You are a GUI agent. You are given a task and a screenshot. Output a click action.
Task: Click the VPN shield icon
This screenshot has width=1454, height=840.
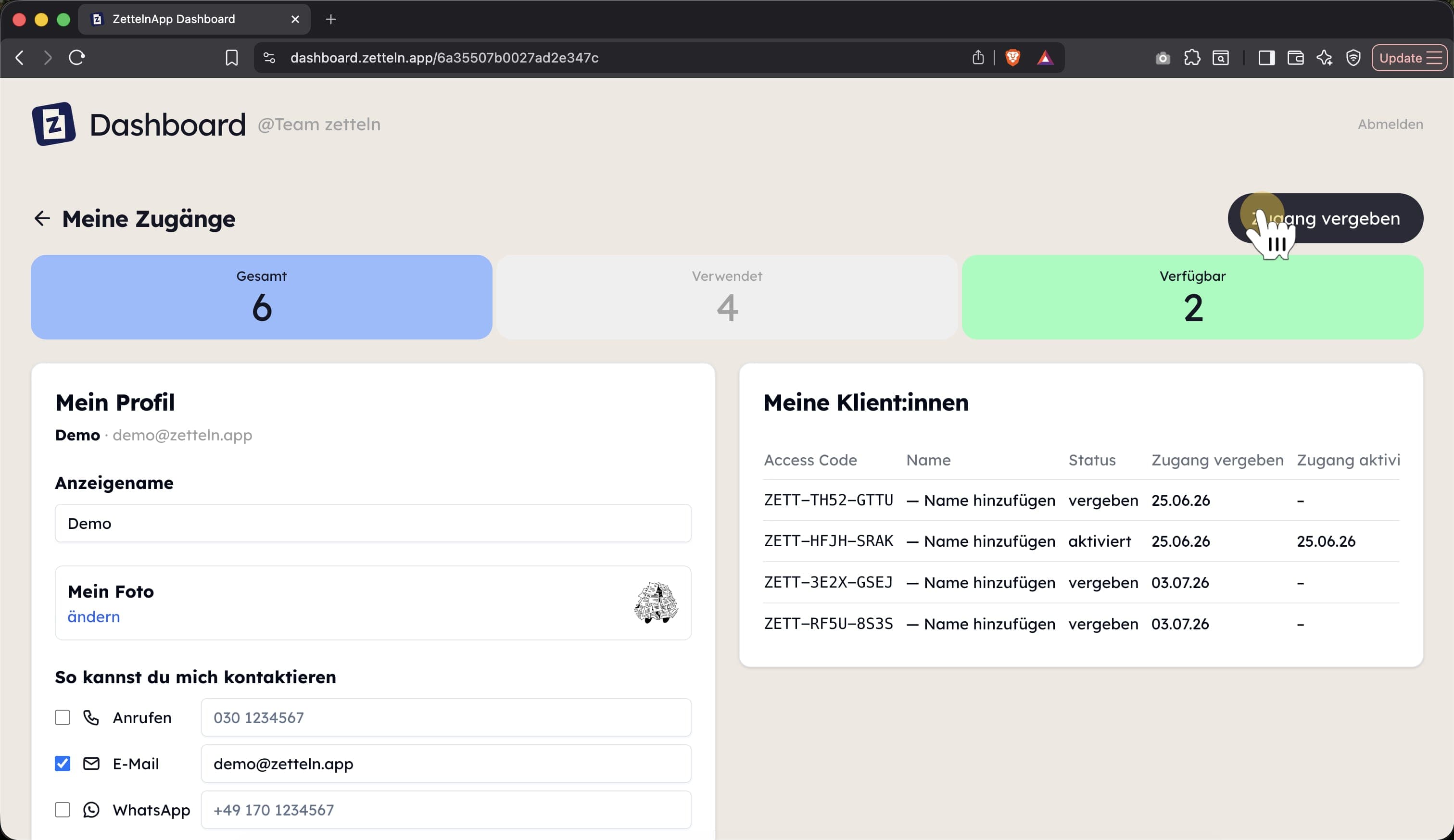click(x=1353, y=58)
